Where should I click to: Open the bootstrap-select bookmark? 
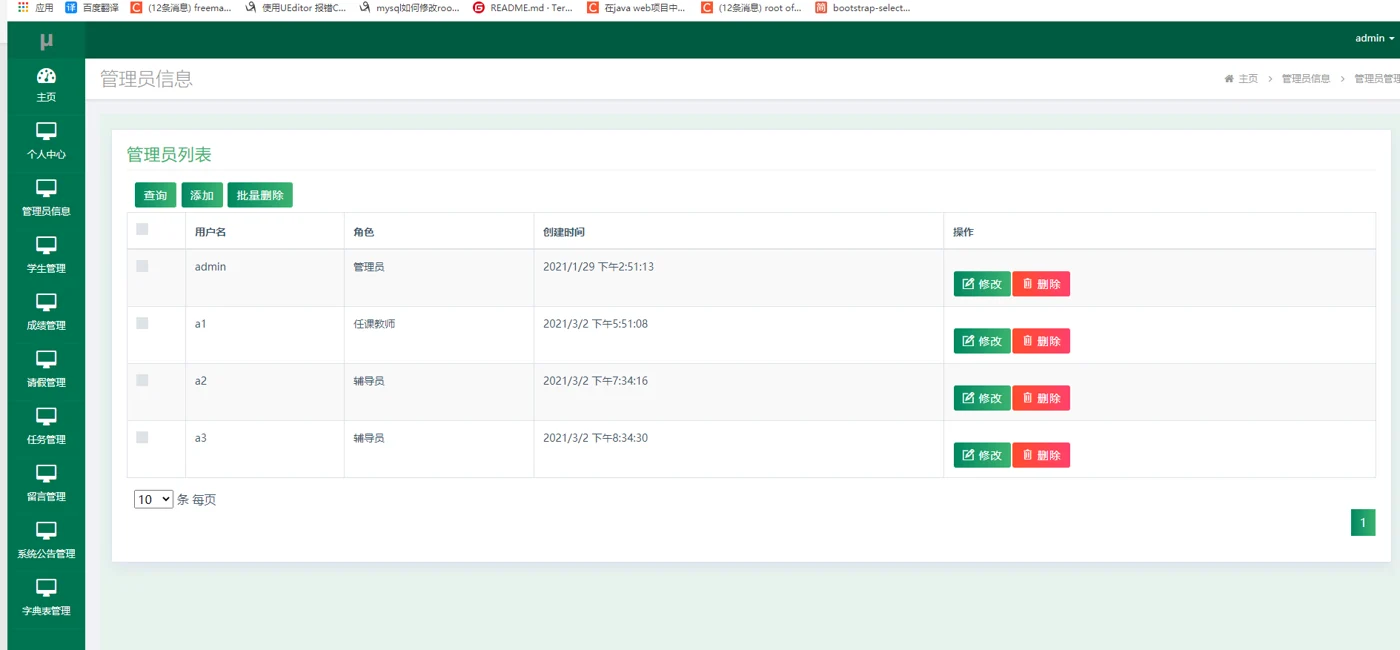coord(862,7)
